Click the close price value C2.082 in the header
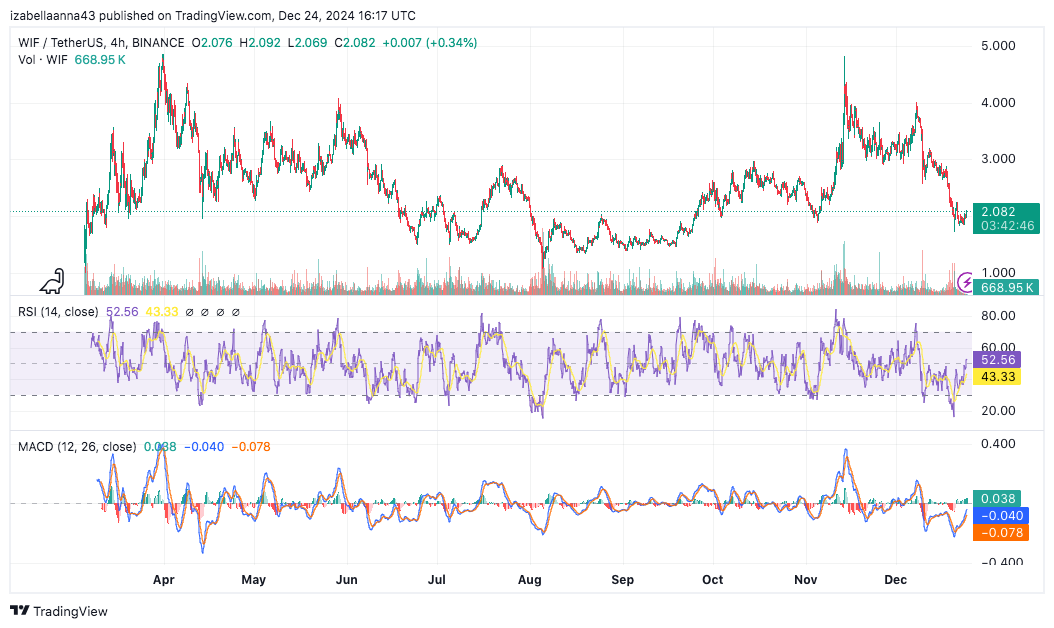The width and height of the screenshot is (1054, 628). coord(354,42)
